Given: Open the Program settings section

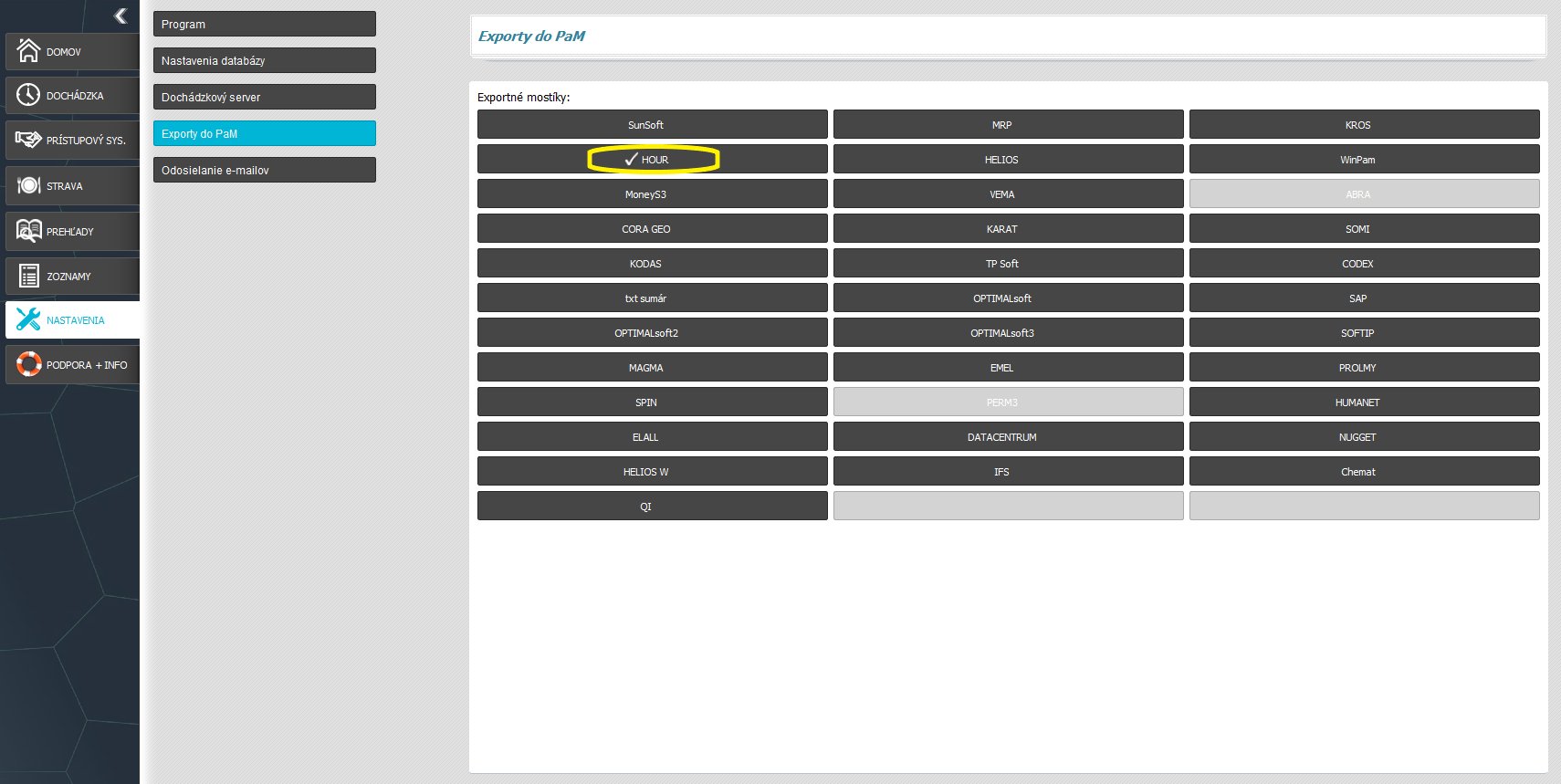Looking at the screenshot, I should click(x=265, y=24).
